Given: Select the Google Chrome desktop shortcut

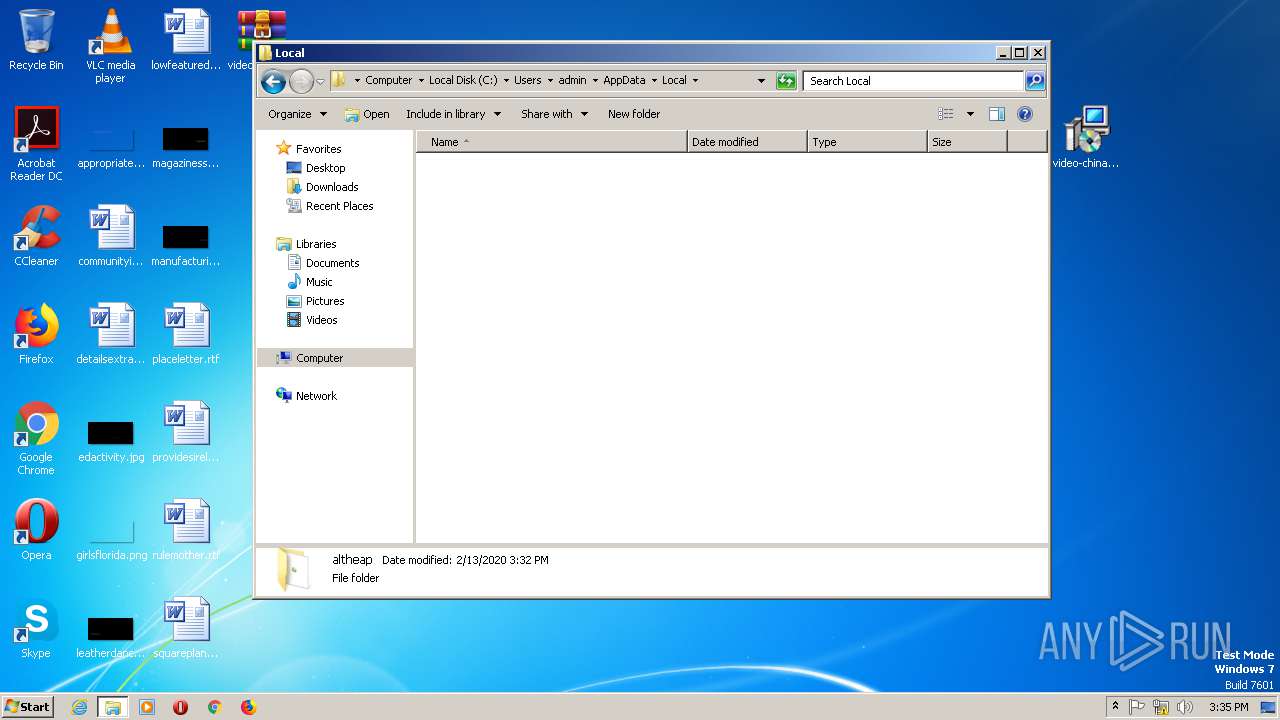Looking at the screenshot, I should pyautogui.click(x=36, y=438).
